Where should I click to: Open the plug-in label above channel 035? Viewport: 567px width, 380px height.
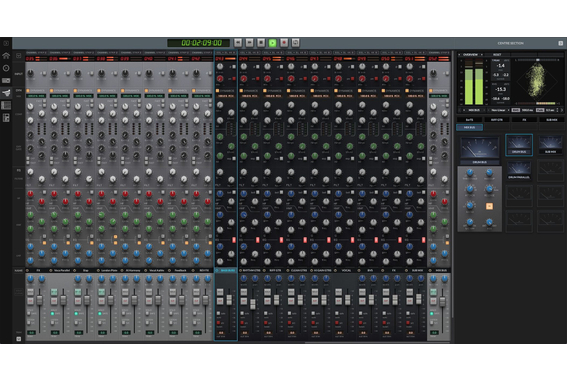pyautogui.click(x=36, y=53)
